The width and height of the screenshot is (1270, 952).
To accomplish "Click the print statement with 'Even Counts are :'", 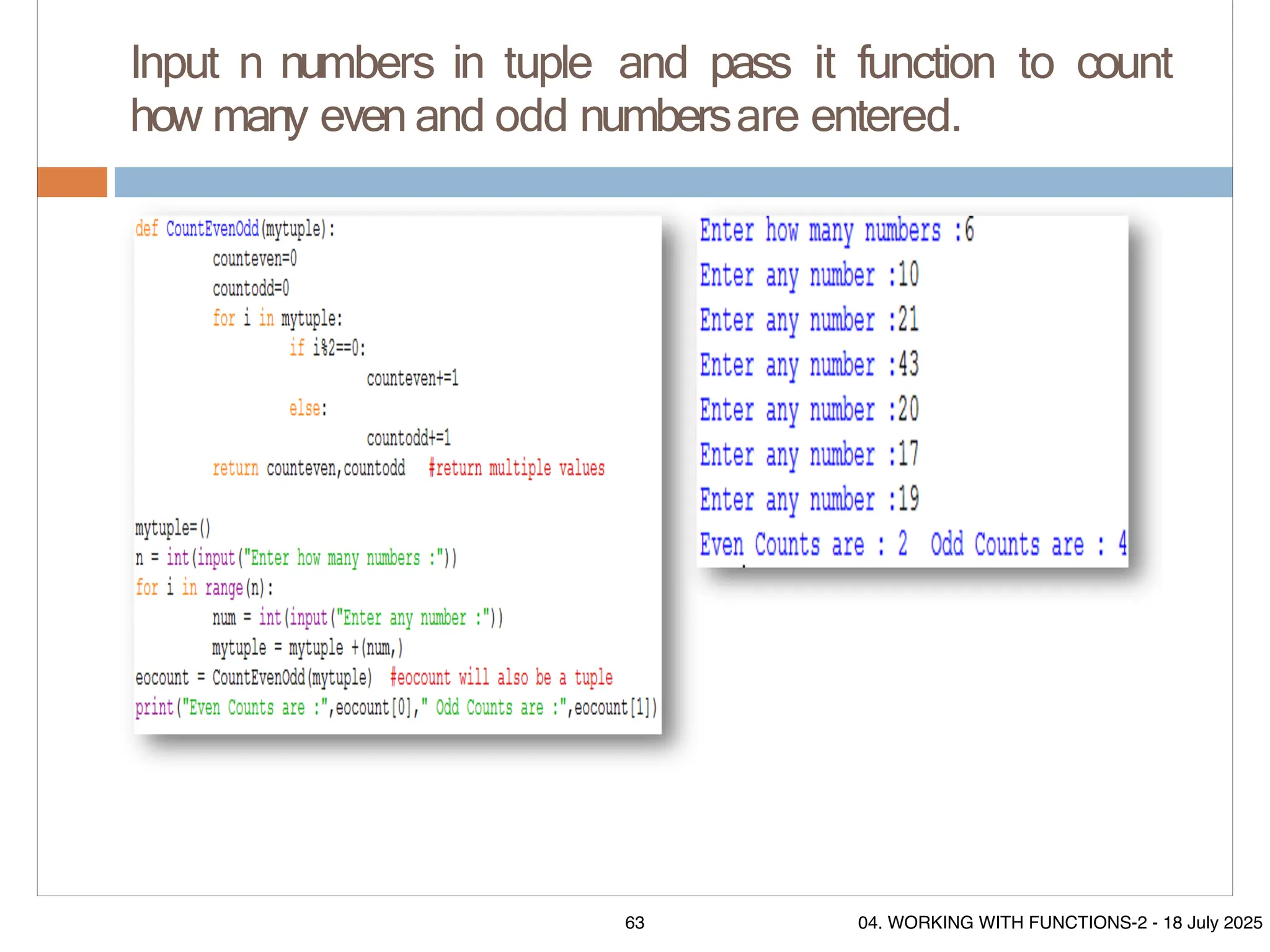I will pos(396,707).
